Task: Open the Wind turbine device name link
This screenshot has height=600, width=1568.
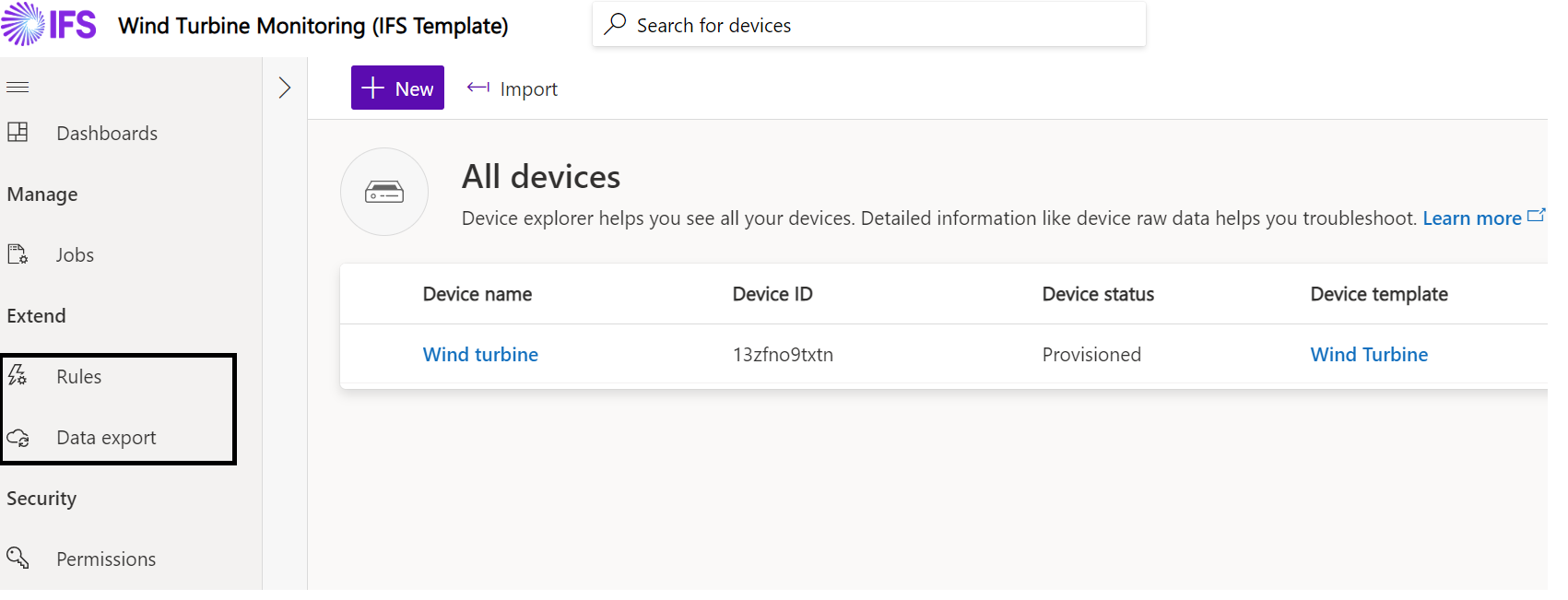Action: coord(480,355)
